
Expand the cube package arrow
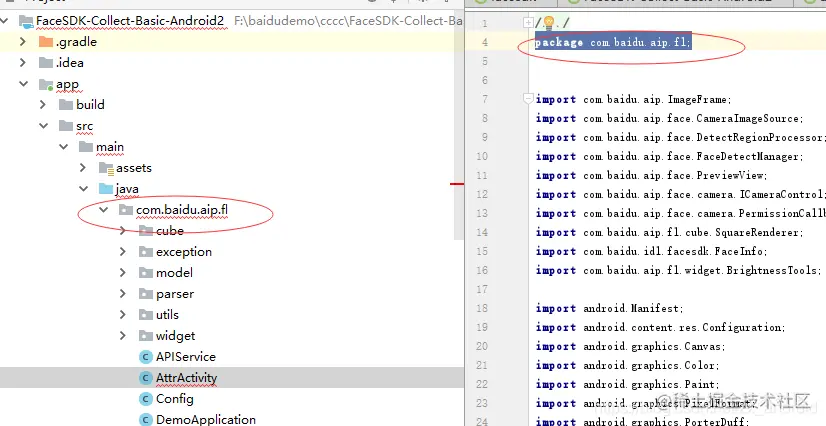click(123, 231)
